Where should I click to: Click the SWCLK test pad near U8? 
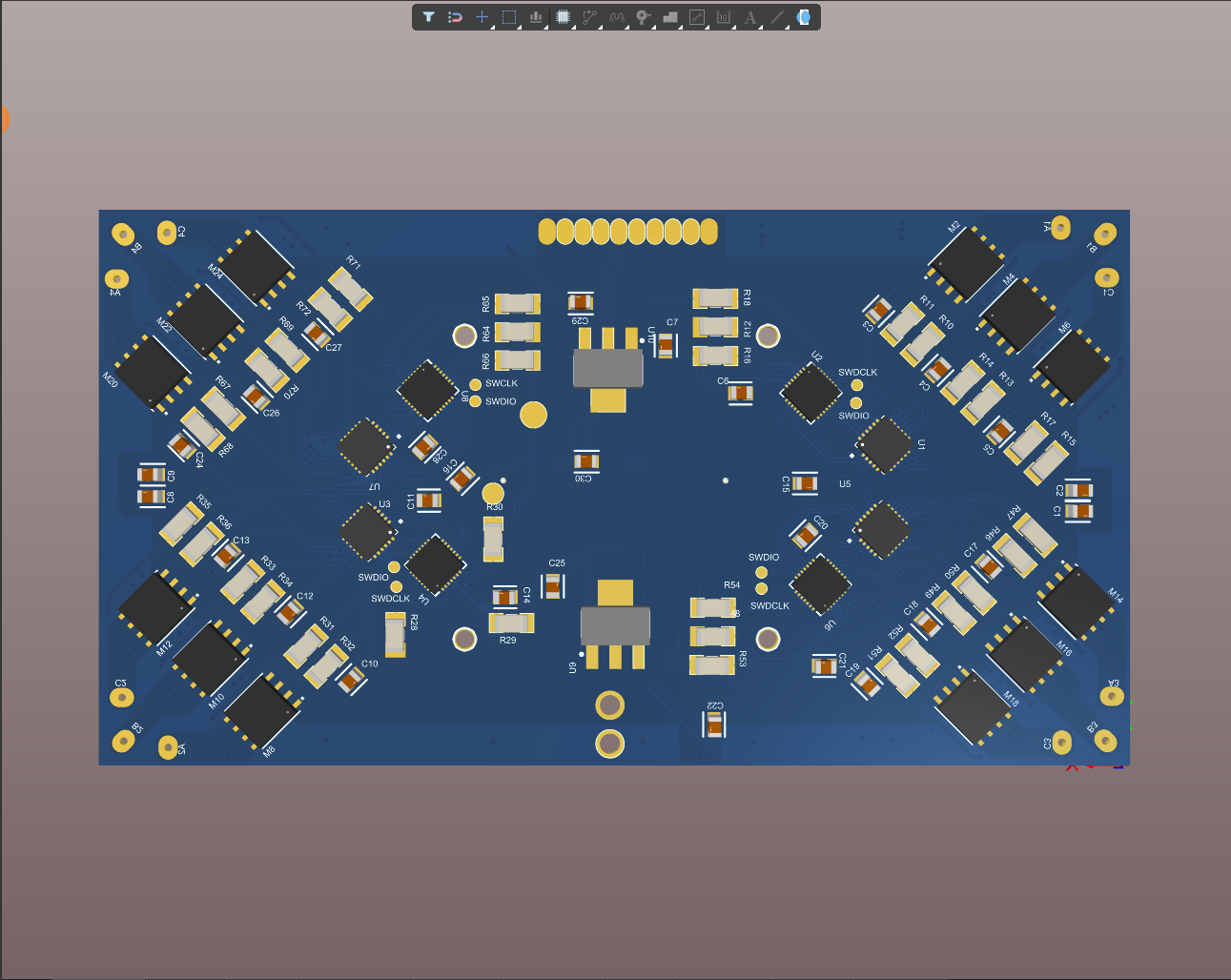tap(476, 384)
